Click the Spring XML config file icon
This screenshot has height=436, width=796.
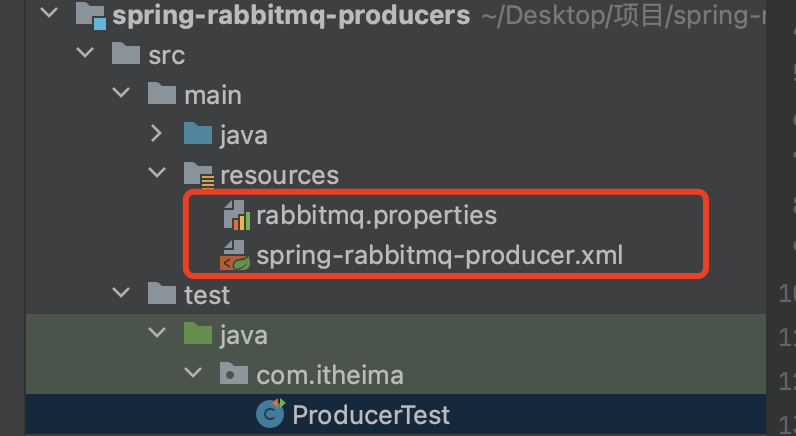(235, 255)
